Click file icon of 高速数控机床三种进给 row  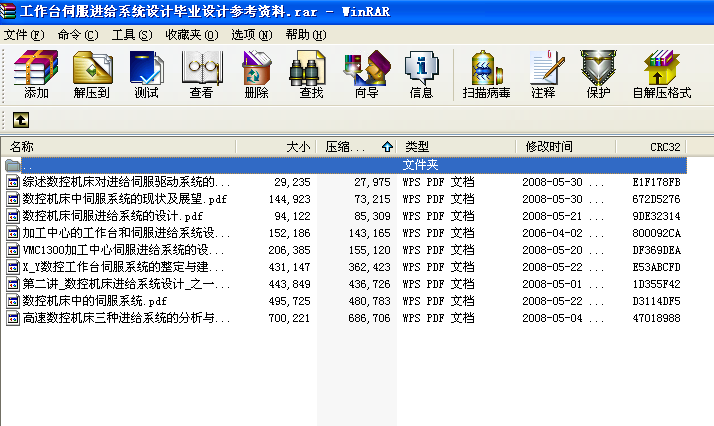point(13,318)
